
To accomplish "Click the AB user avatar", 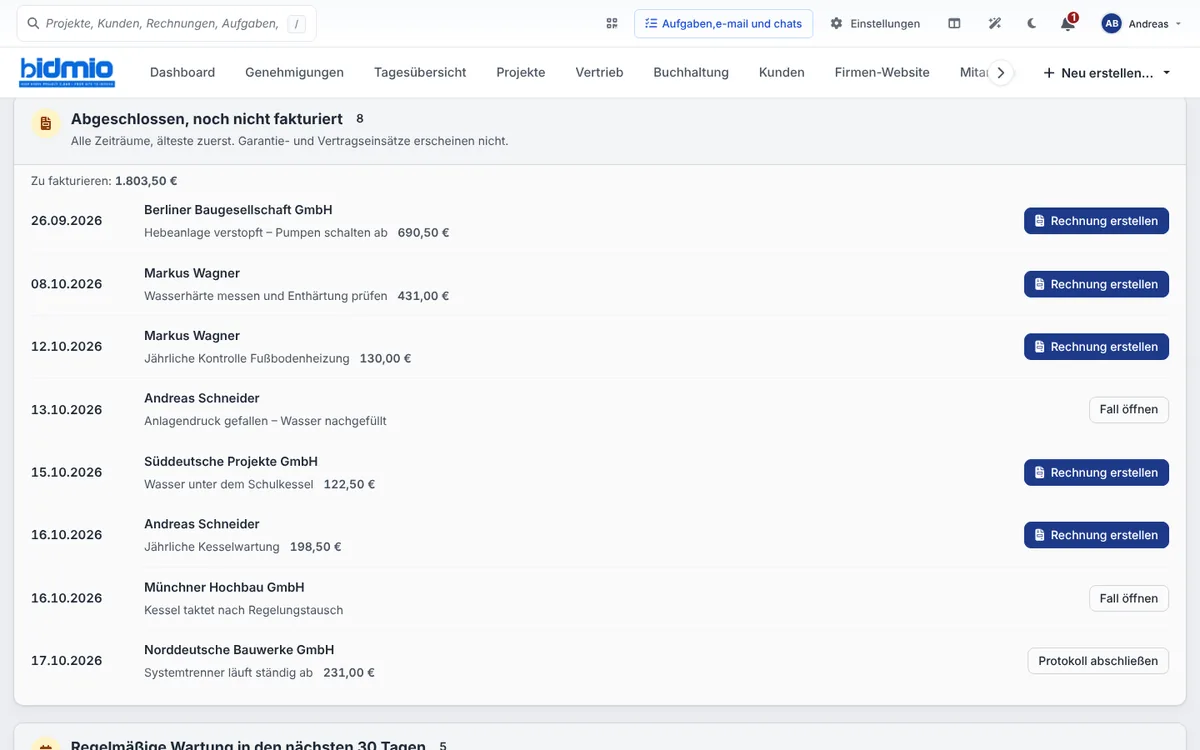I will coord(1111,23).
